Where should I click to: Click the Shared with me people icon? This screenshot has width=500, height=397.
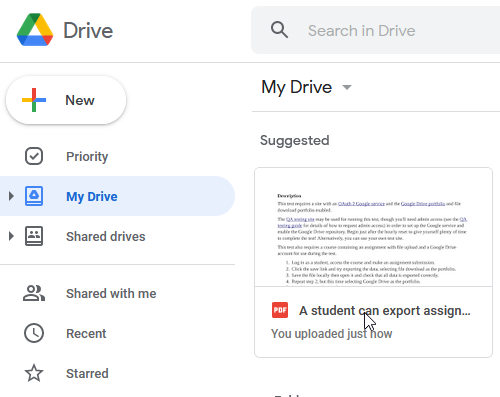tap(34, 293)
